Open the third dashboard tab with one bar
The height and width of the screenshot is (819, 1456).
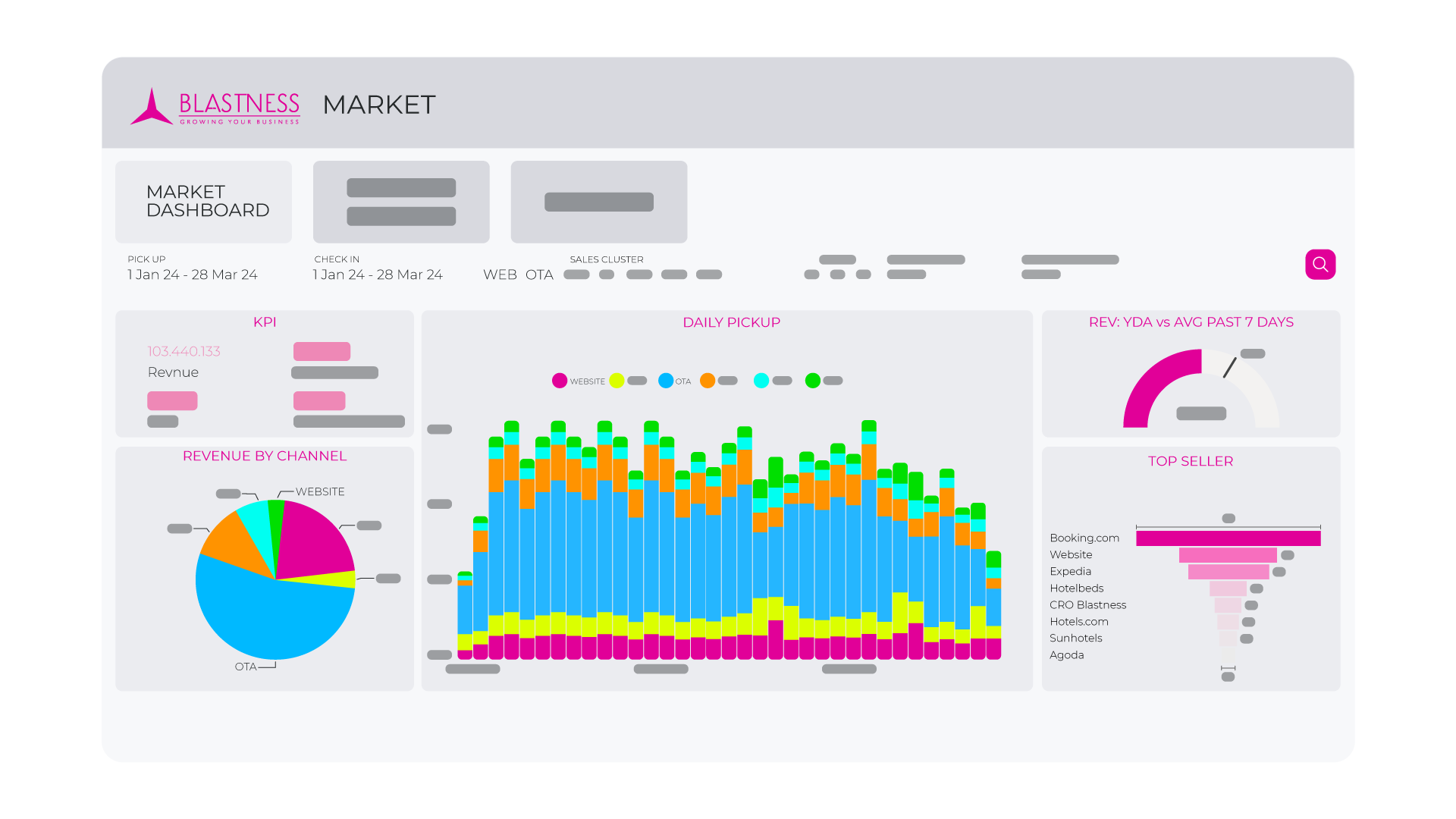[x=599, y=202]
